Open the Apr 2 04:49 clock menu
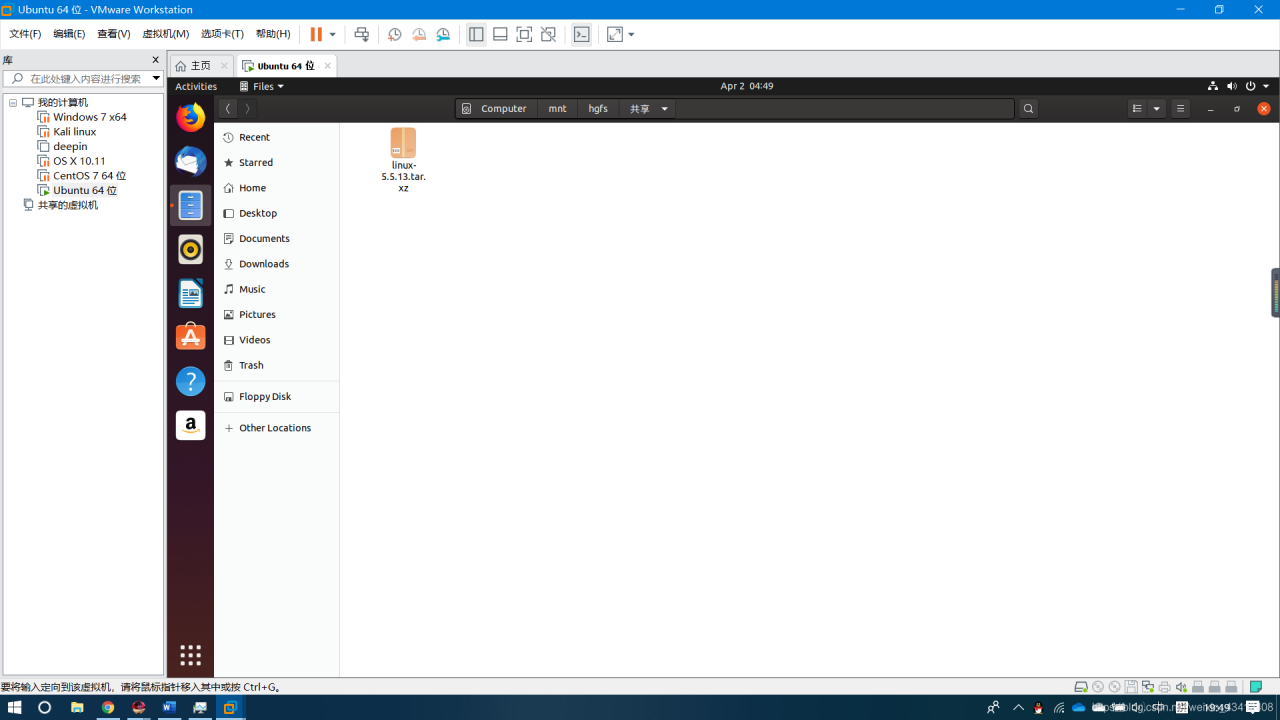 747,86
